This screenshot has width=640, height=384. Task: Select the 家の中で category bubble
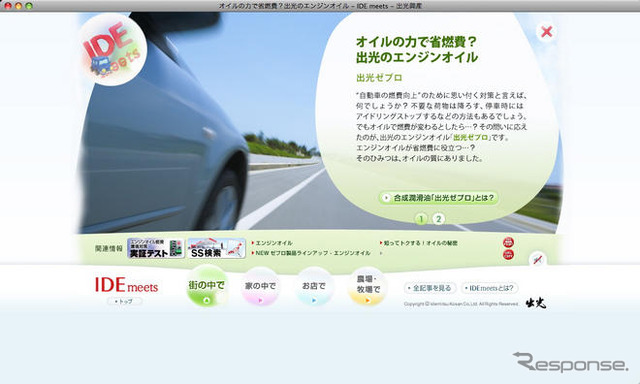(260, 286)
